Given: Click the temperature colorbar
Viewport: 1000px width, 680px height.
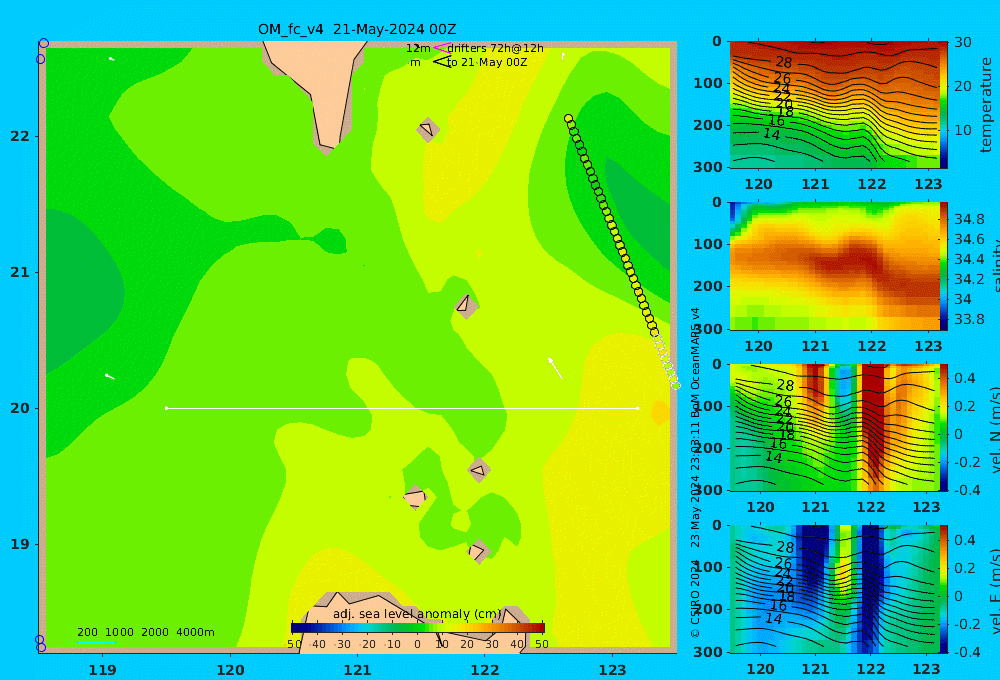Looking at the screenshot, I should (944, 105).
